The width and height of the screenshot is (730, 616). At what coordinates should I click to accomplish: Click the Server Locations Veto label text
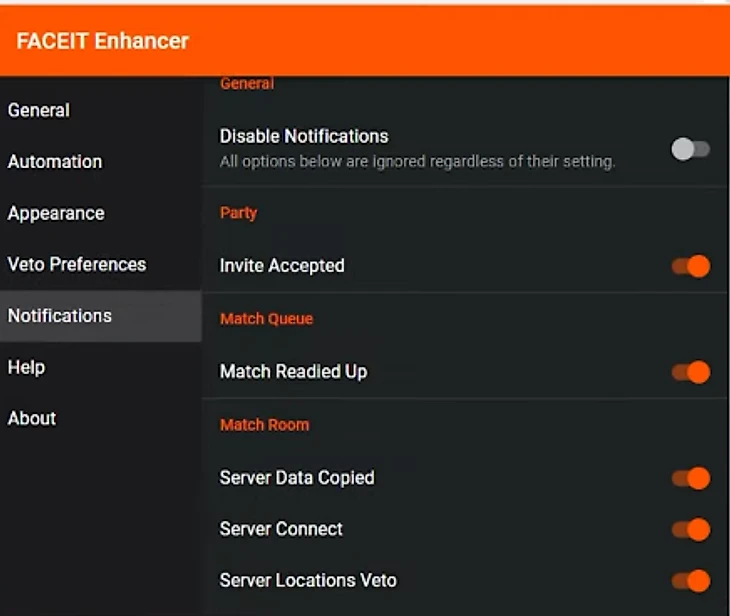coord(308,580)
